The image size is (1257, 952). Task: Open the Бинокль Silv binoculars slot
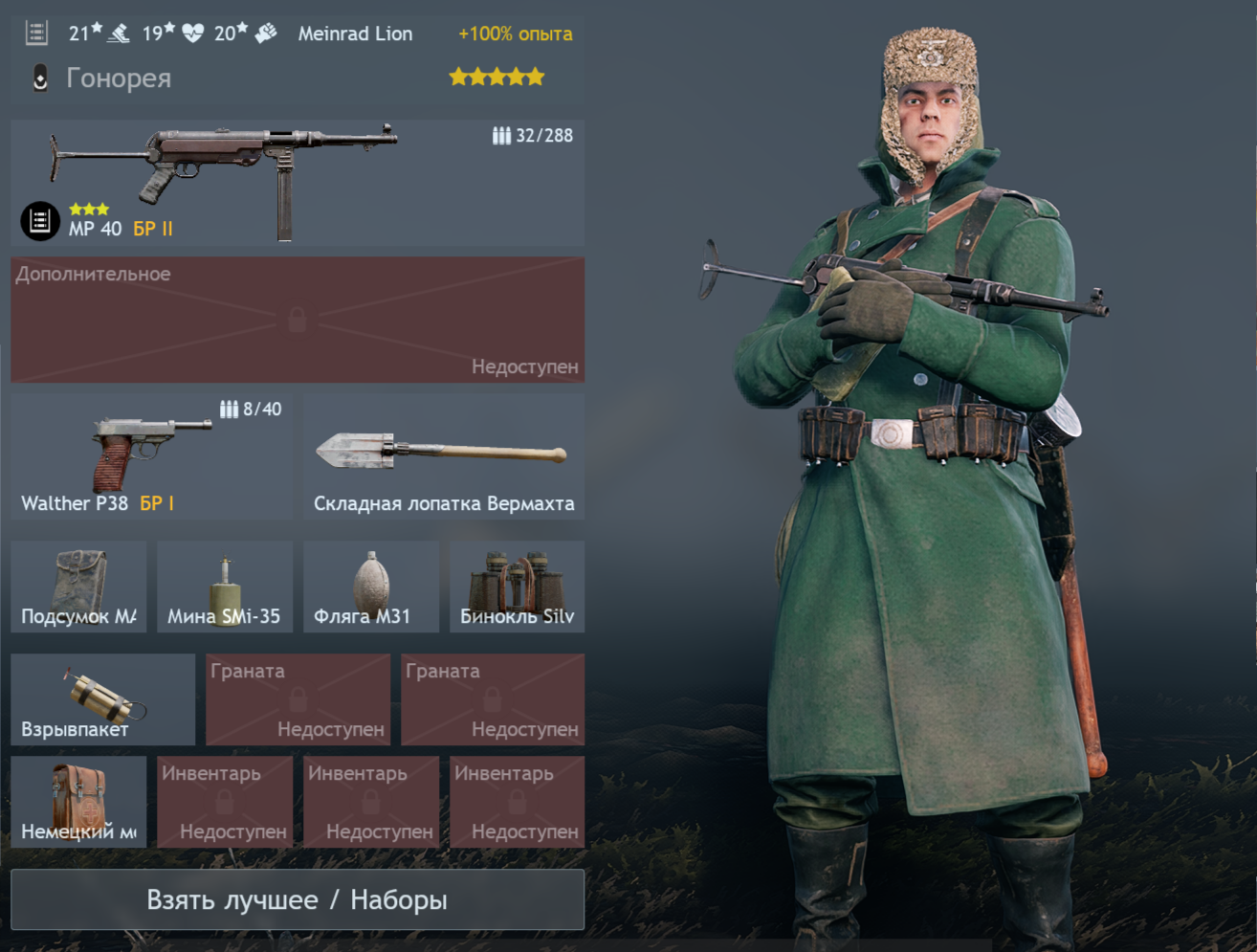tap(517, 587)
